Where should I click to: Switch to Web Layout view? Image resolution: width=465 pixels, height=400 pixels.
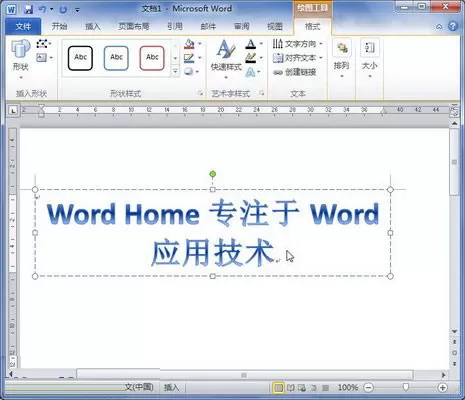point(302,387)
